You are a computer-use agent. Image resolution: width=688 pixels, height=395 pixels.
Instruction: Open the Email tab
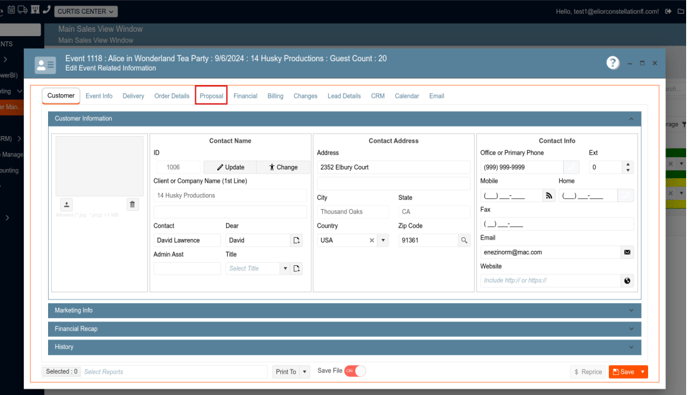click(x=437, y=96)
